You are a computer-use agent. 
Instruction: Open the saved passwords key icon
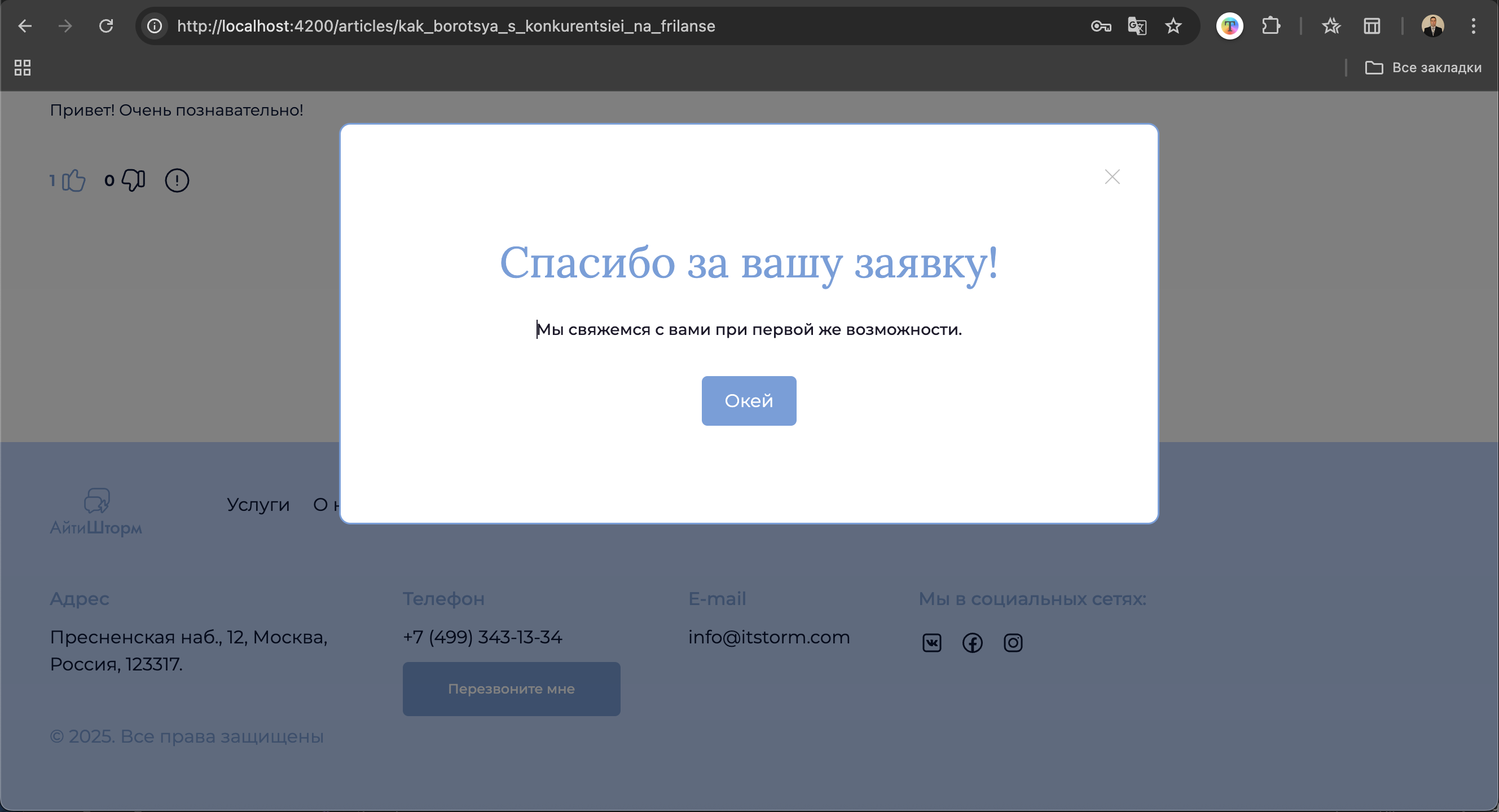pos(1100,26)
